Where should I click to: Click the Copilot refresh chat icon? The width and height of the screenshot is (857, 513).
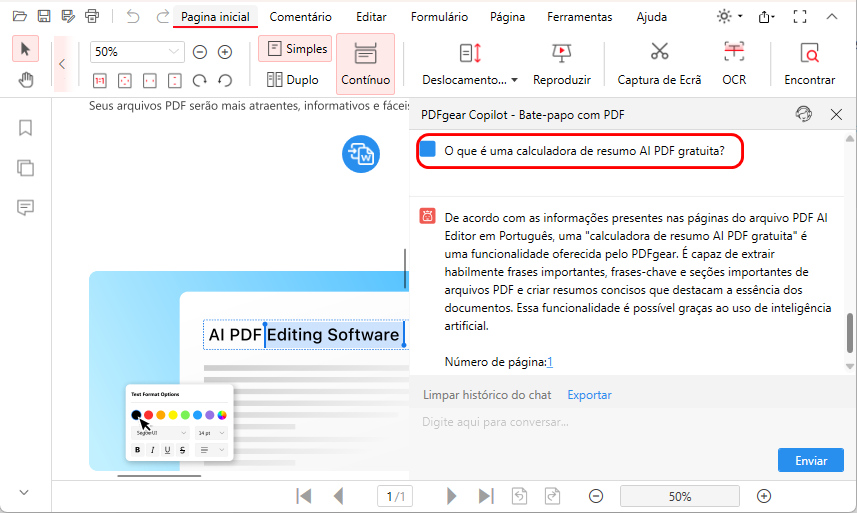(x=803, y=114)
